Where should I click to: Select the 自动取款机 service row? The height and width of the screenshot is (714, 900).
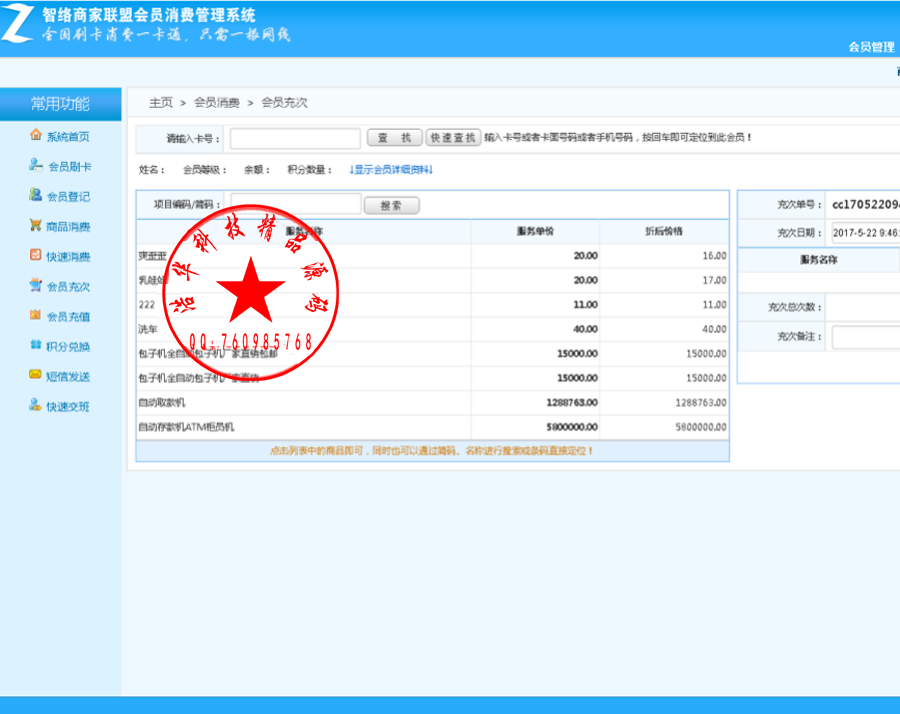433,403
